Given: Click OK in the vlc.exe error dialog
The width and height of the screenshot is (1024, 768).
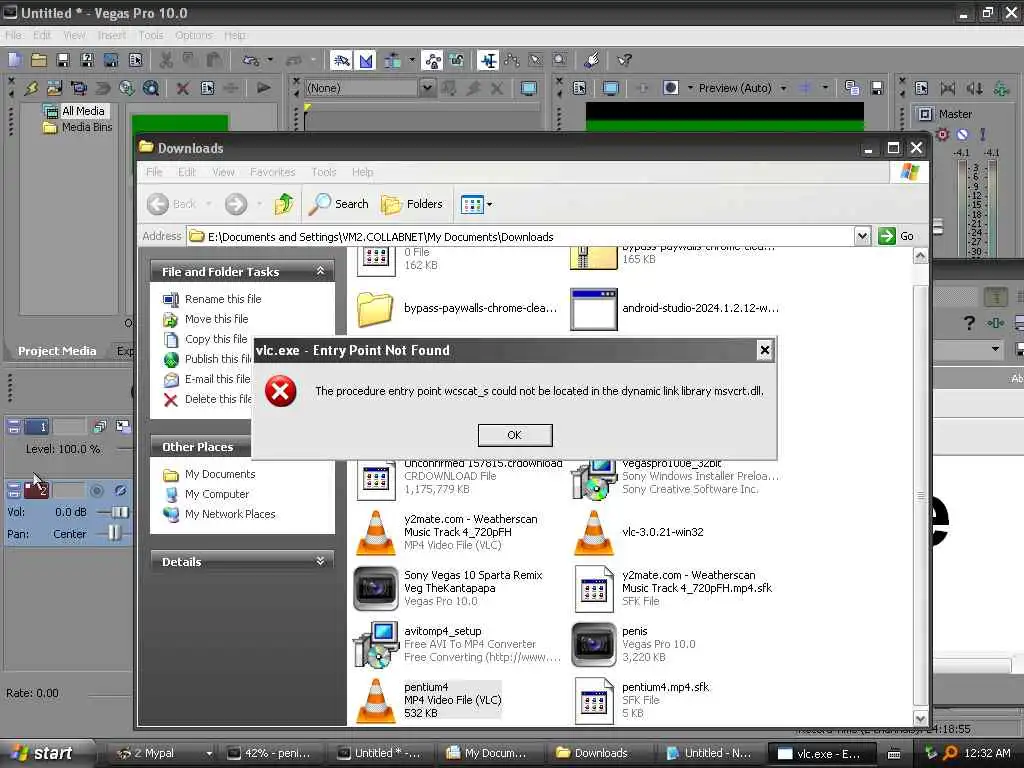Looking at the screenshot, I should 515,435.
